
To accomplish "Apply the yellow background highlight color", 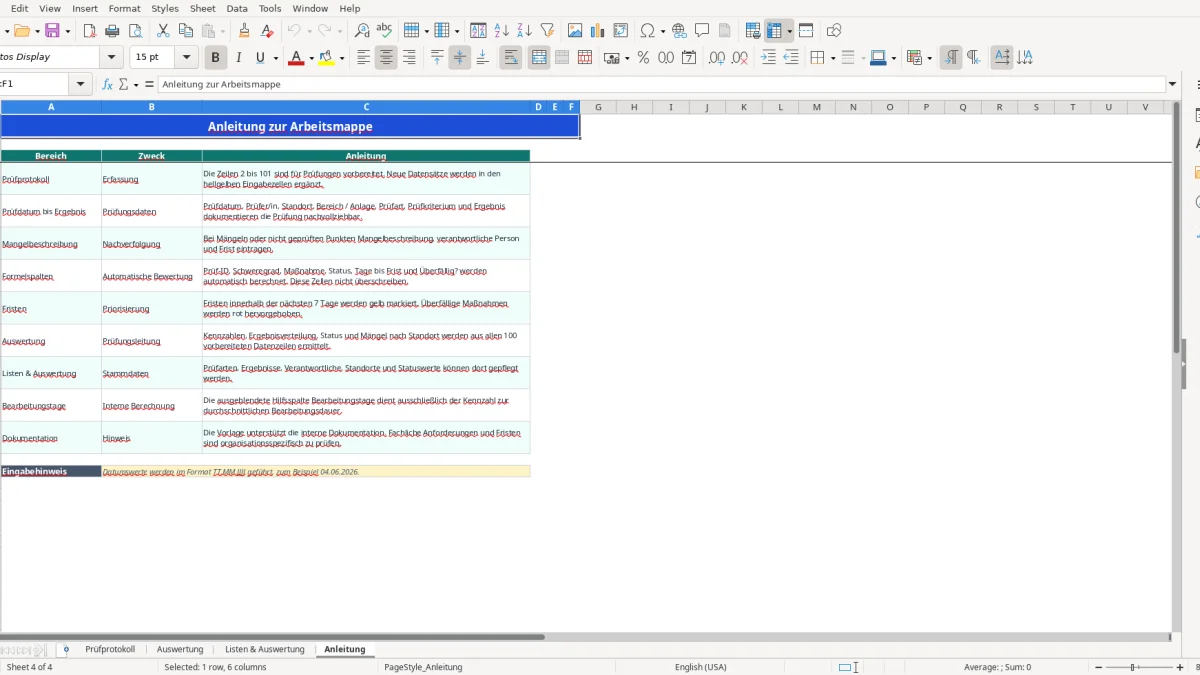I will 327,58.
